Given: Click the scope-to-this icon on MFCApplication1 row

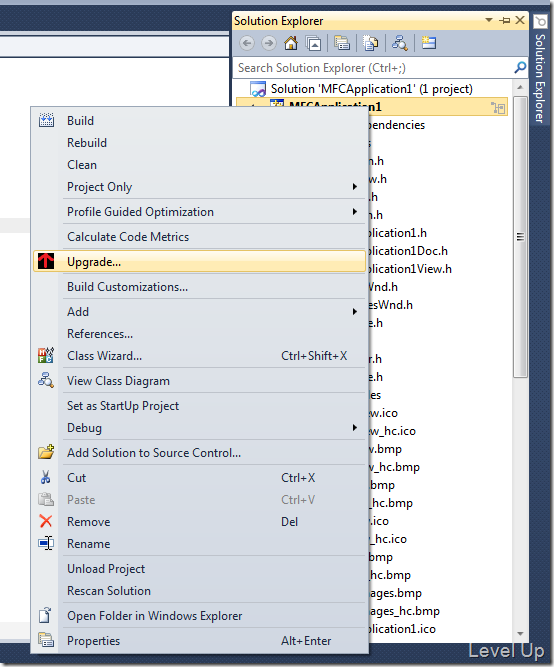Looking at the screenshot, I should pos(498,107).
